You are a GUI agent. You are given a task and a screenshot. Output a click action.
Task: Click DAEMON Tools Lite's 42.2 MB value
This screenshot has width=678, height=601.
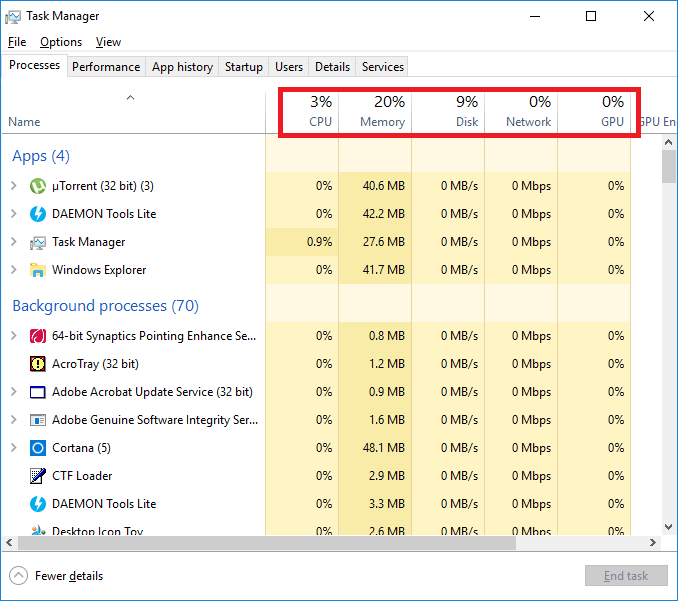(384, 214)
